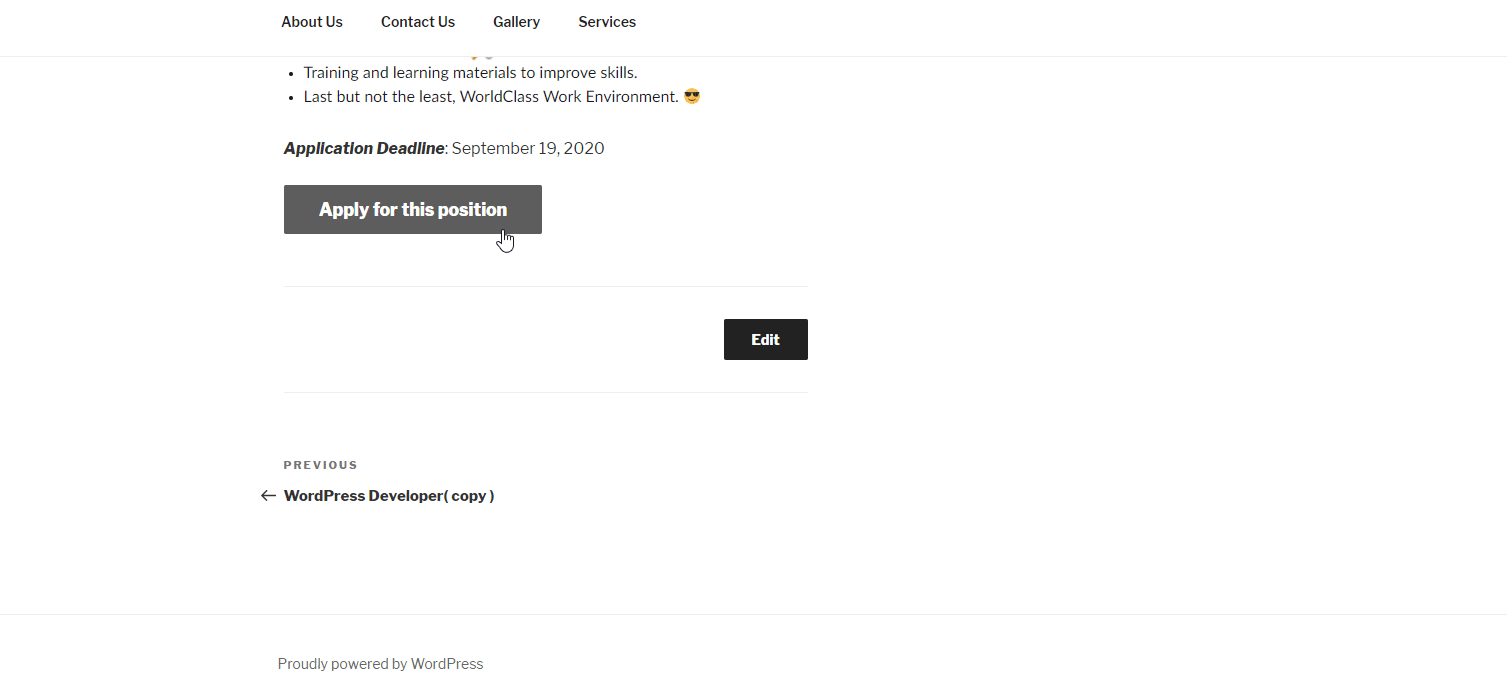Open the About Us menu item
This screenshot has width=1507, height=687.
pos(312,22)
